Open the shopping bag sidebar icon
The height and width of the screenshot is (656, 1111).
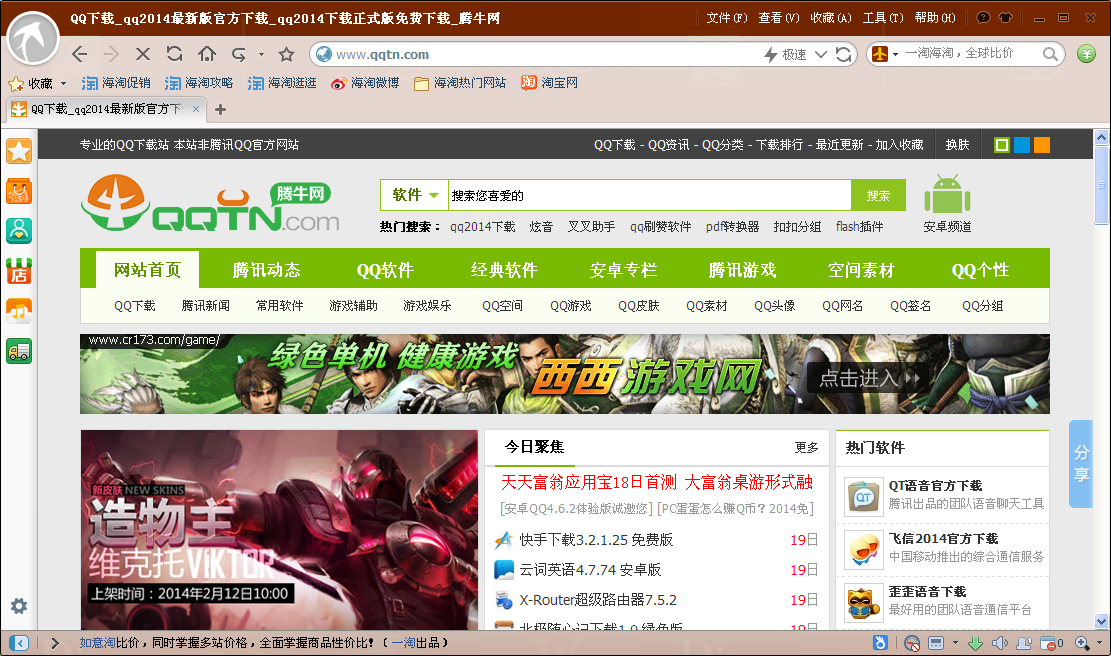click(x=19, y=191)
